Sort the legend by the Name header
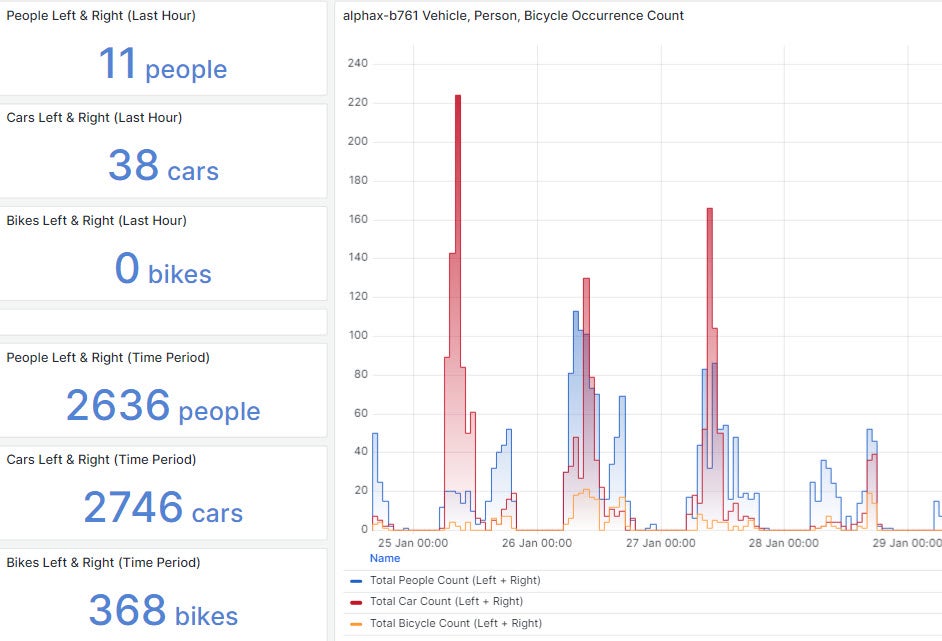942x641 pixels. 385,558
